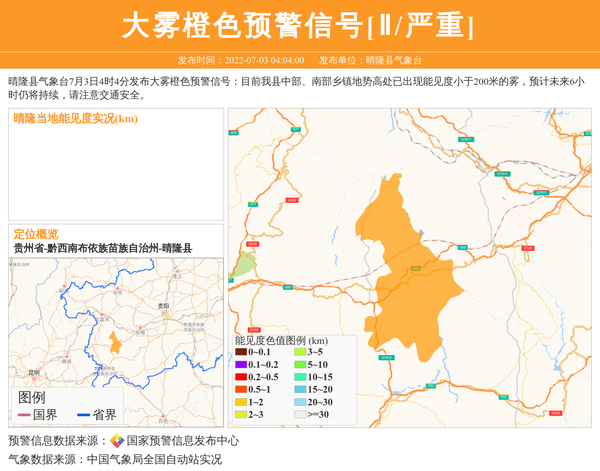This screenshot has height=471, width=600.
Task: Click the 中国气象局全国自动站实况 source text
Action: pos(154,460)
